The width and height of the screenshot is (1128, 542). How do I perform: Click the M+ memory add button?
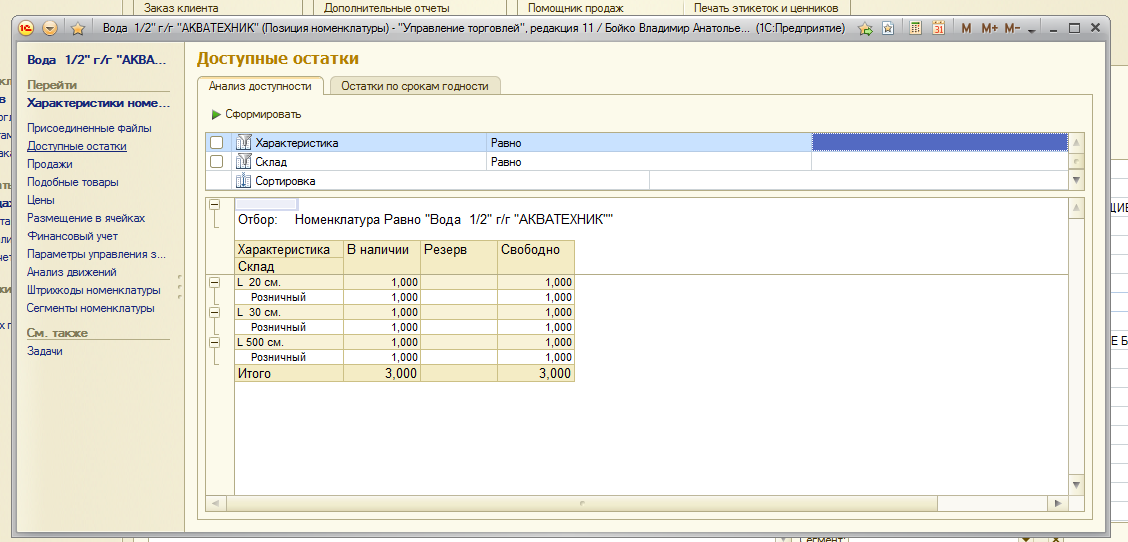tap(989, 29)
